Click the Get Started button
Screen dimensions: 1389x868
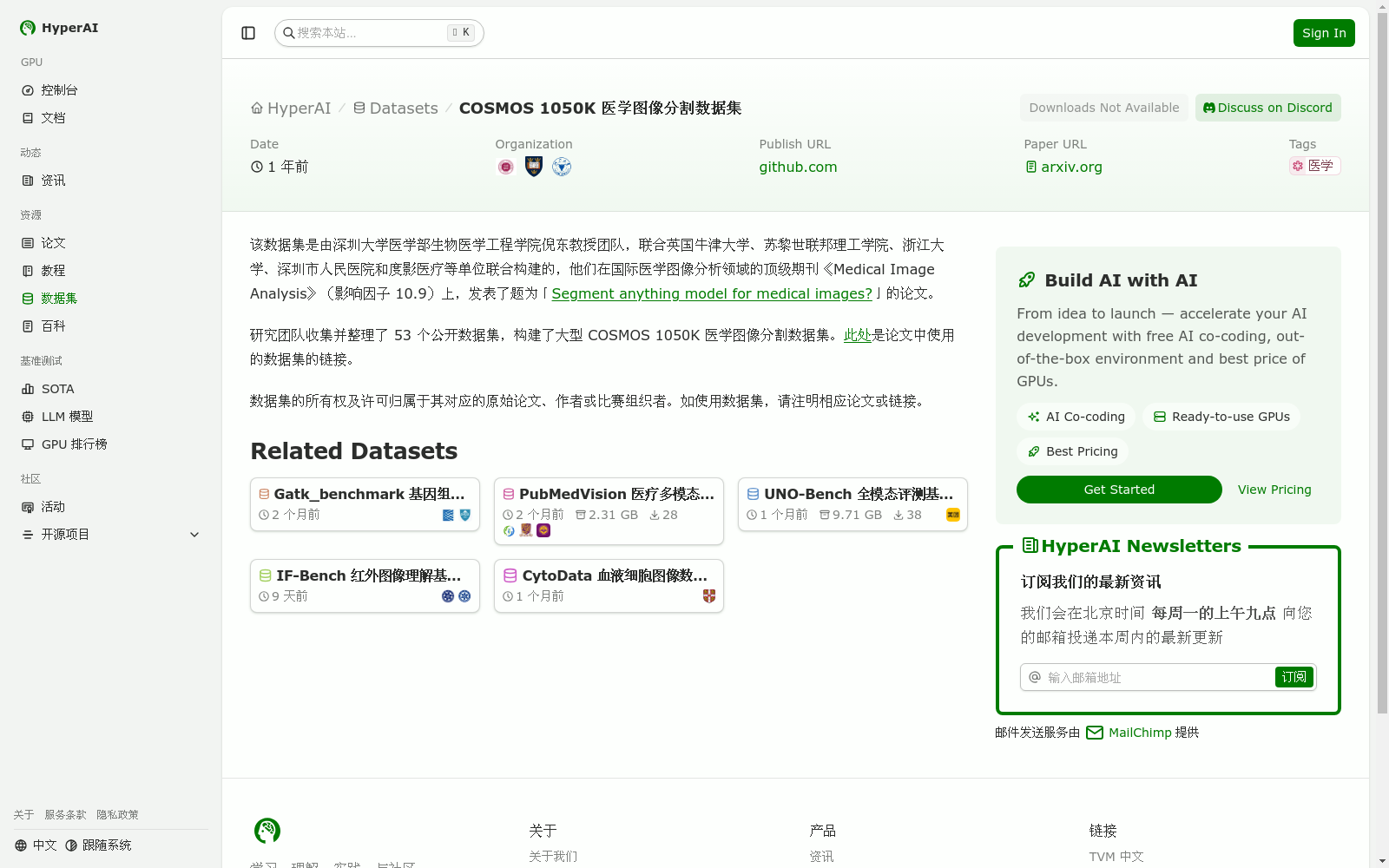coord(1119,490)
